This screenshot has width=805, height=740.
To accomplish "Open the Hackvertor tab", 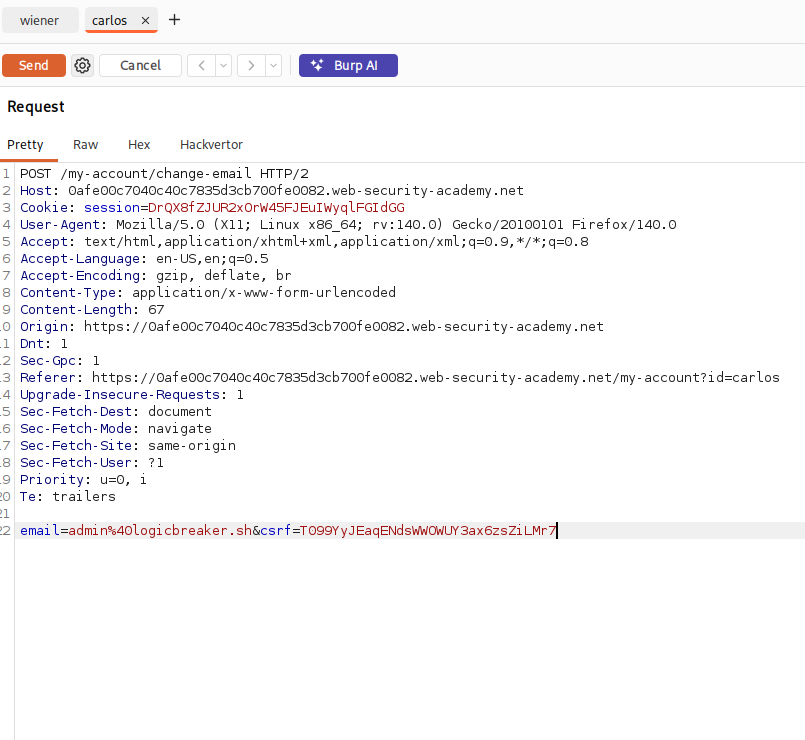I will coord(212,145).
